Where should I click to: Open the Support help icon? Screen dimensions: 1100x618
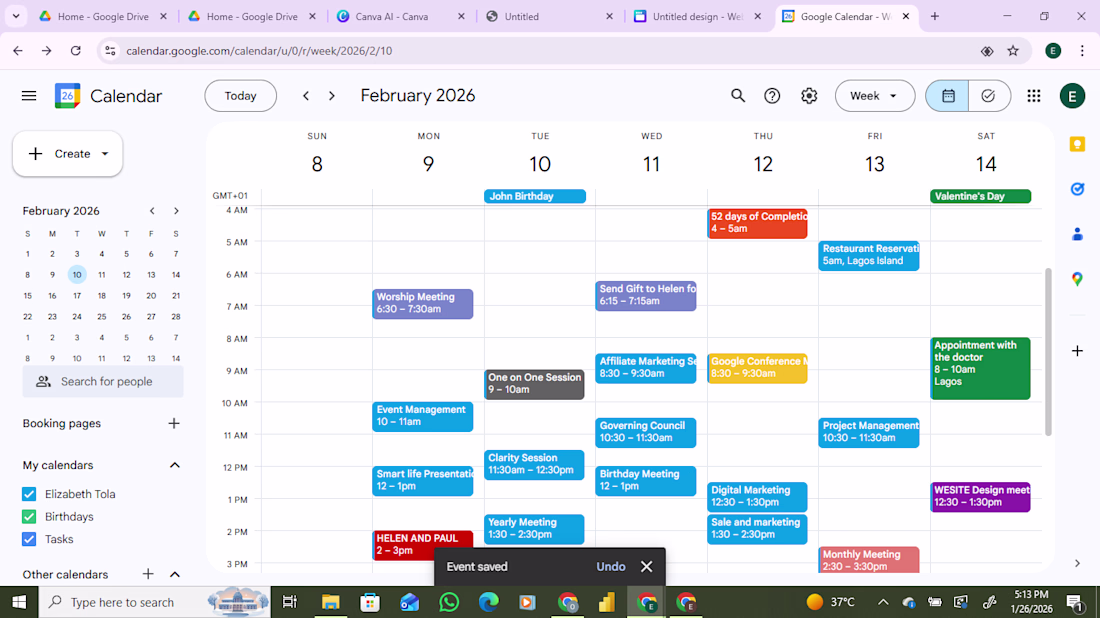pos(772,95)
